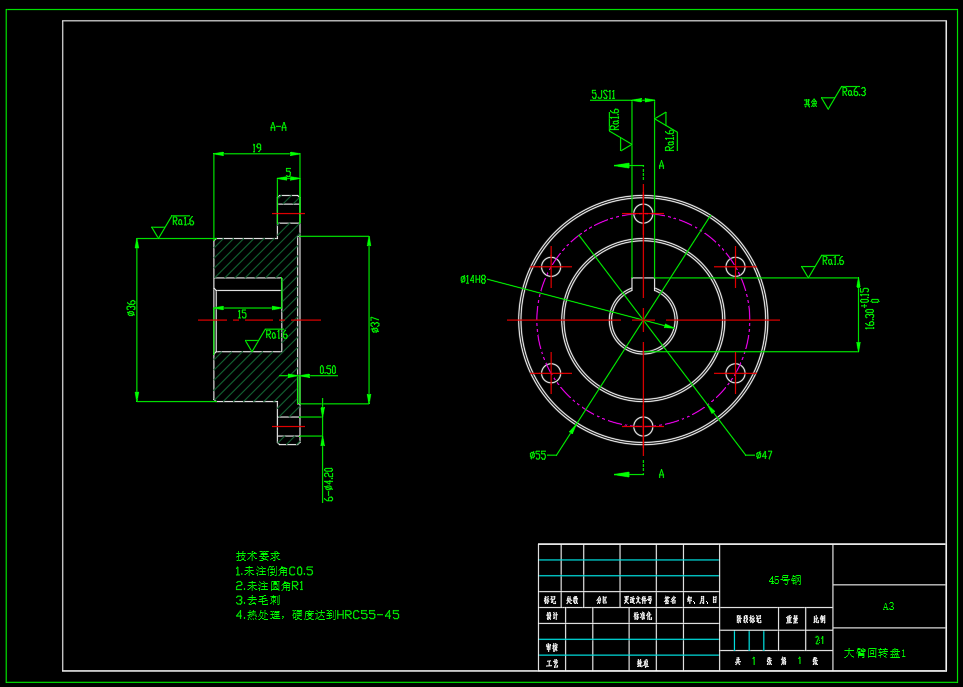Screen dimensions: 963x687
Task: Click the 年、月、日 title block cell
Action: 701,600
